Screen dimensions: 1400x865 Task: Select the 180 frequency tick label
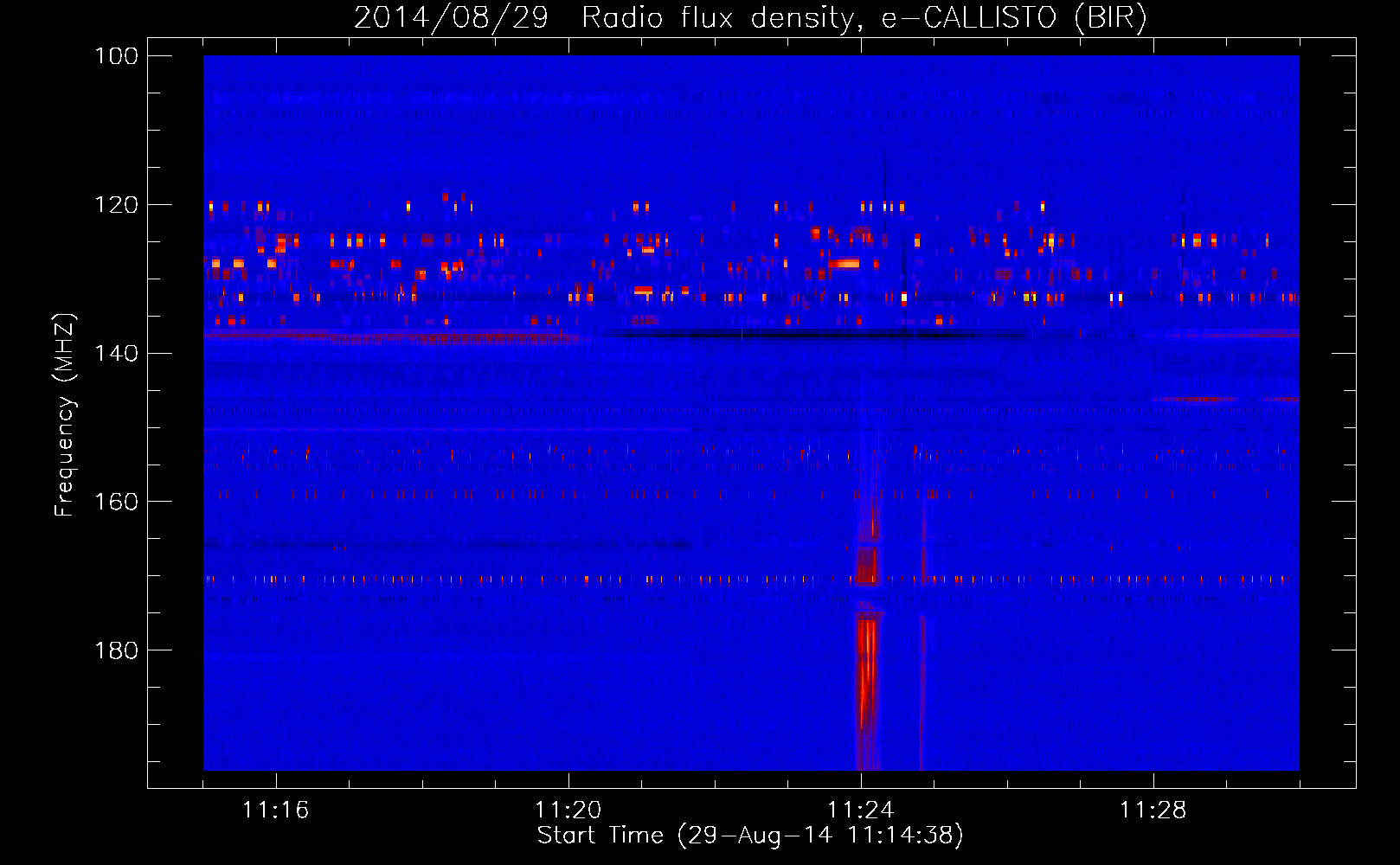[116, 650]
